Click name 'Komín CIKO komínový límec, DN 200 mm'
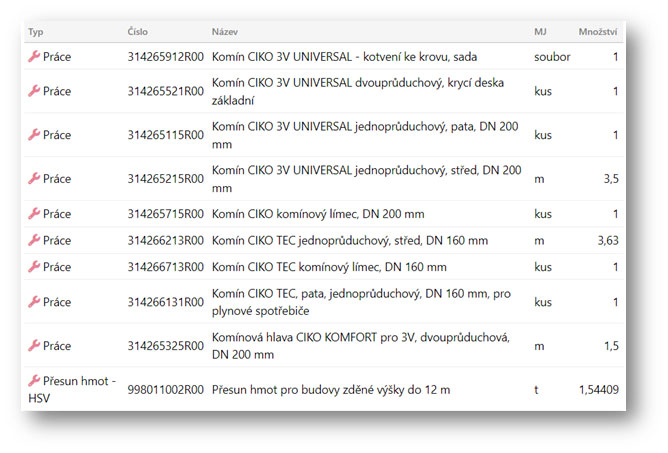Image resolution: width=668 pixels, height=453 pixels. coord(318,214)
